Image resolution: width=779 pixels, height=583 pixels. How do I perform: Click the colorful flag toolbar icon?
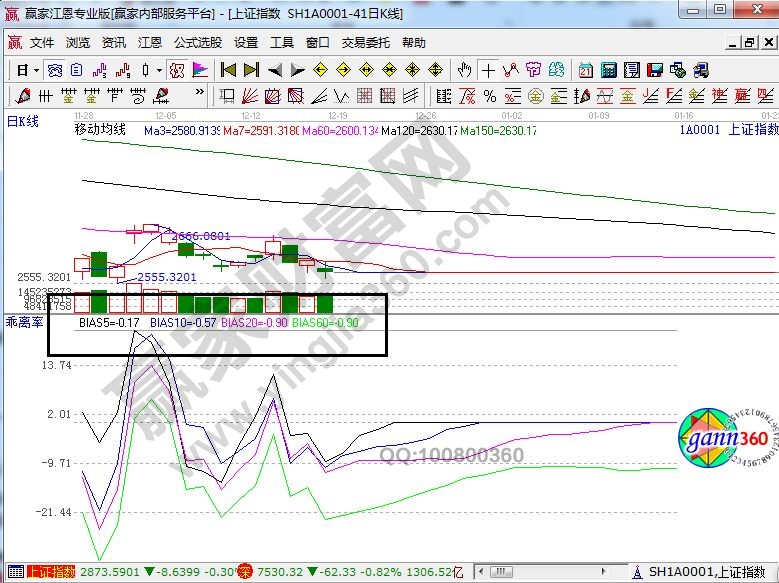[200, 70]
